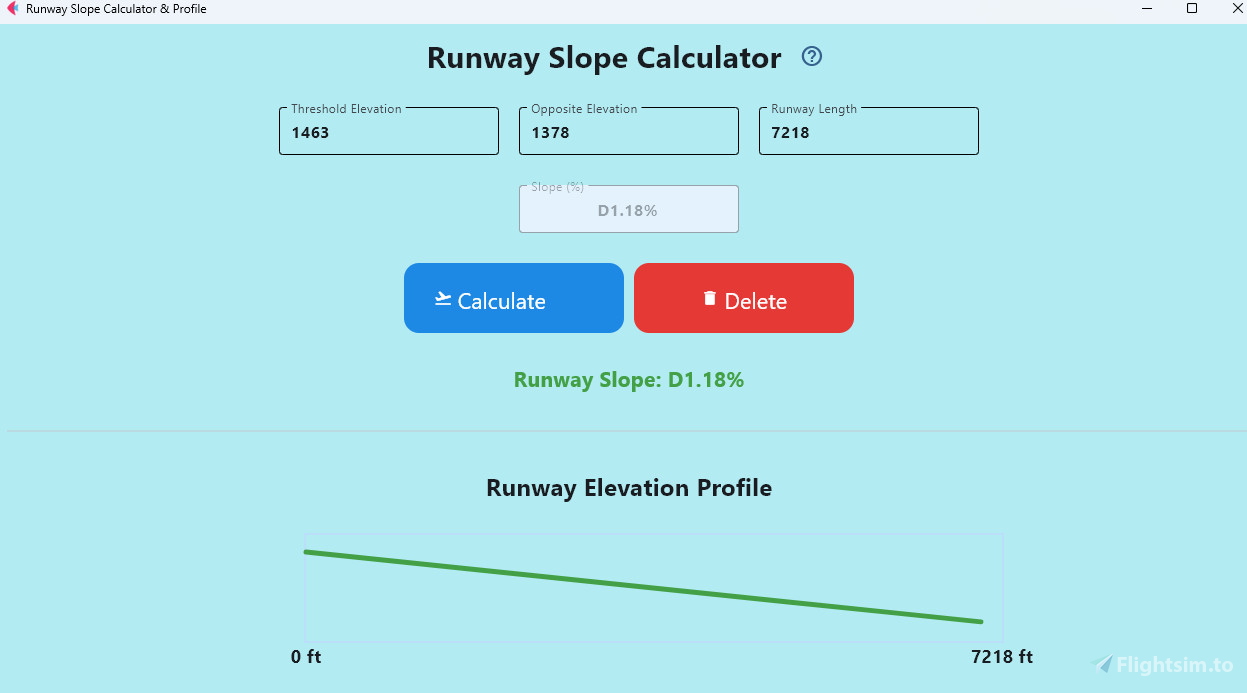This screenshot has width=1247, height=693.
Task: Click the takeoff airplane icon inside Calculate
Action: click(442, 298)
